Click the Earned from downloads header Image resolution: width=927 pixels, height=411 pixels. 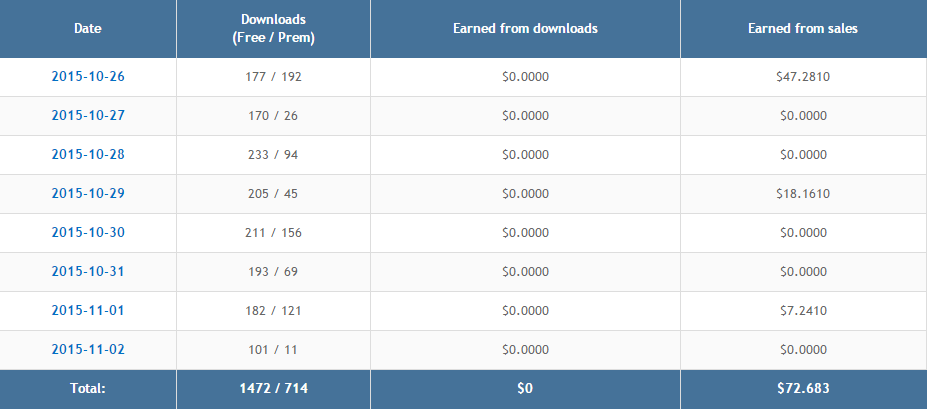(525, 28)
